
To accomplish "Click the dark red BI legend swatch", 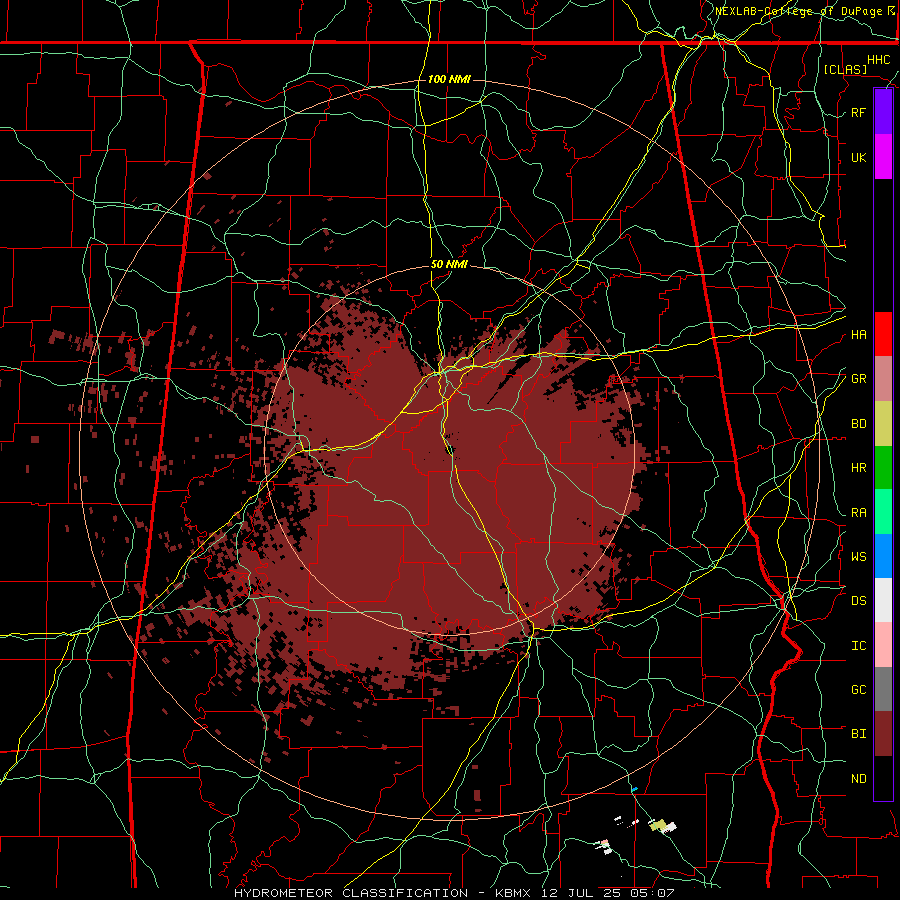I will [x=883, y=734].
